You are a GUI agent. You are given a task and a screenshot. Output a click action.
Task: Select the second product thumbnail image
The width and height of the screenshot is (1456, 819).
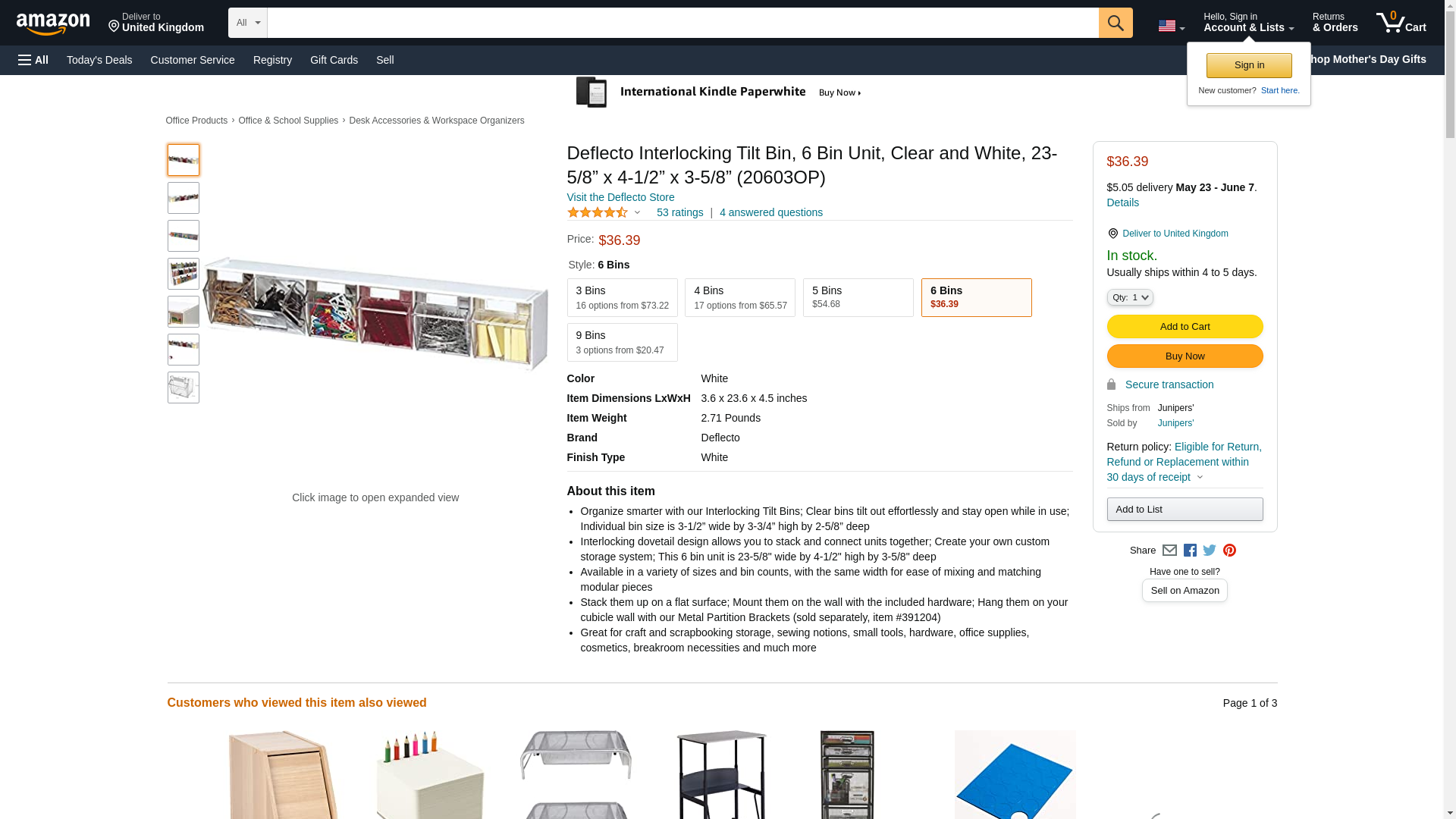184,198
